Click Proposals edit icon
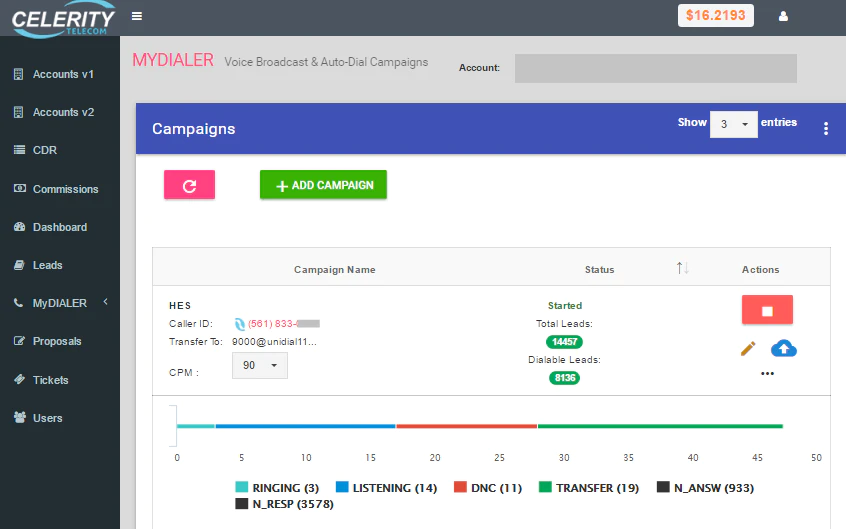Viewport: 846px width, 529px height. coord(19,341)
